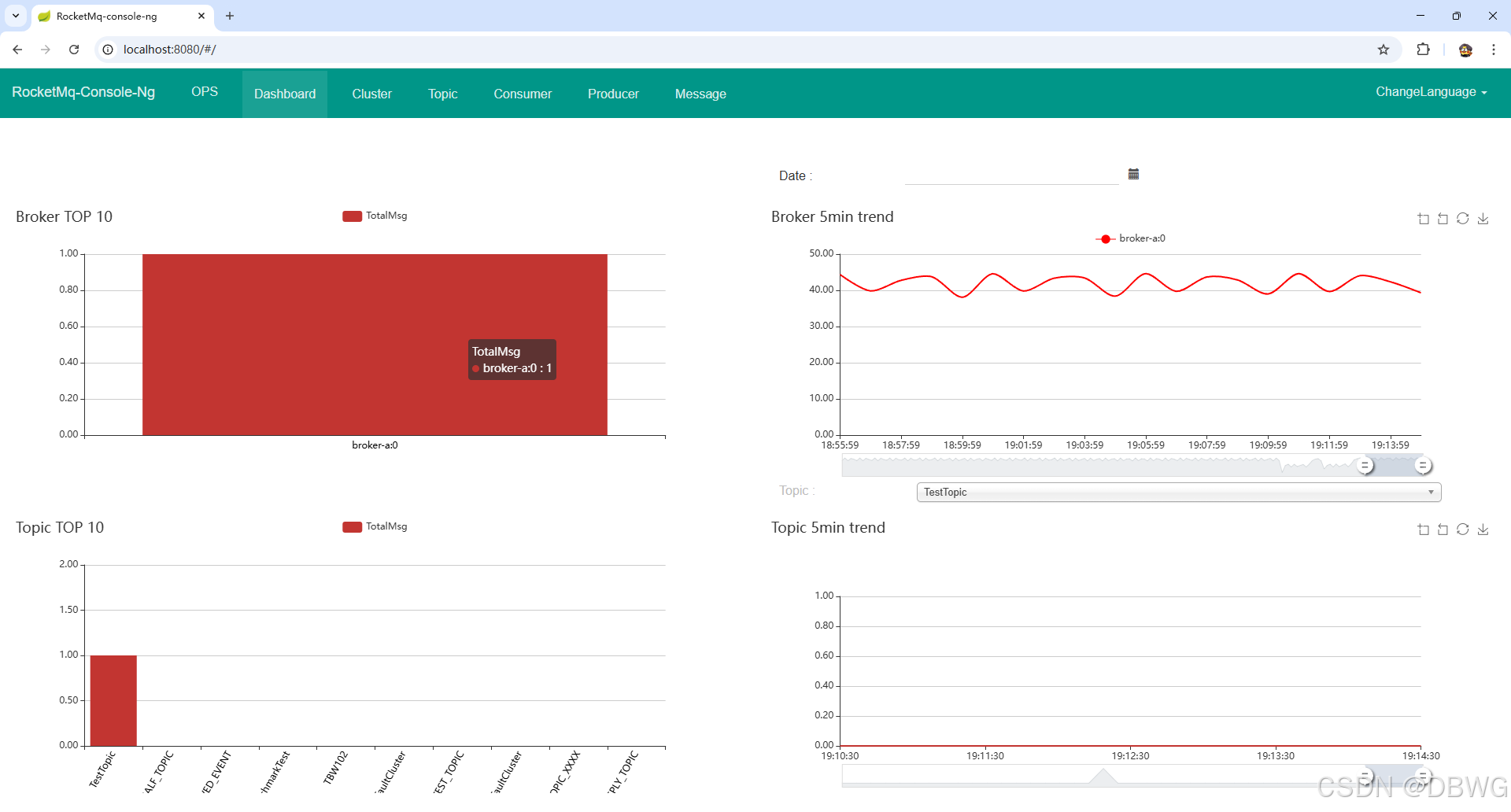Open the browser extensions puzzle icon
Screen dimensions: 1511x812
click(x=1423, y=50)
